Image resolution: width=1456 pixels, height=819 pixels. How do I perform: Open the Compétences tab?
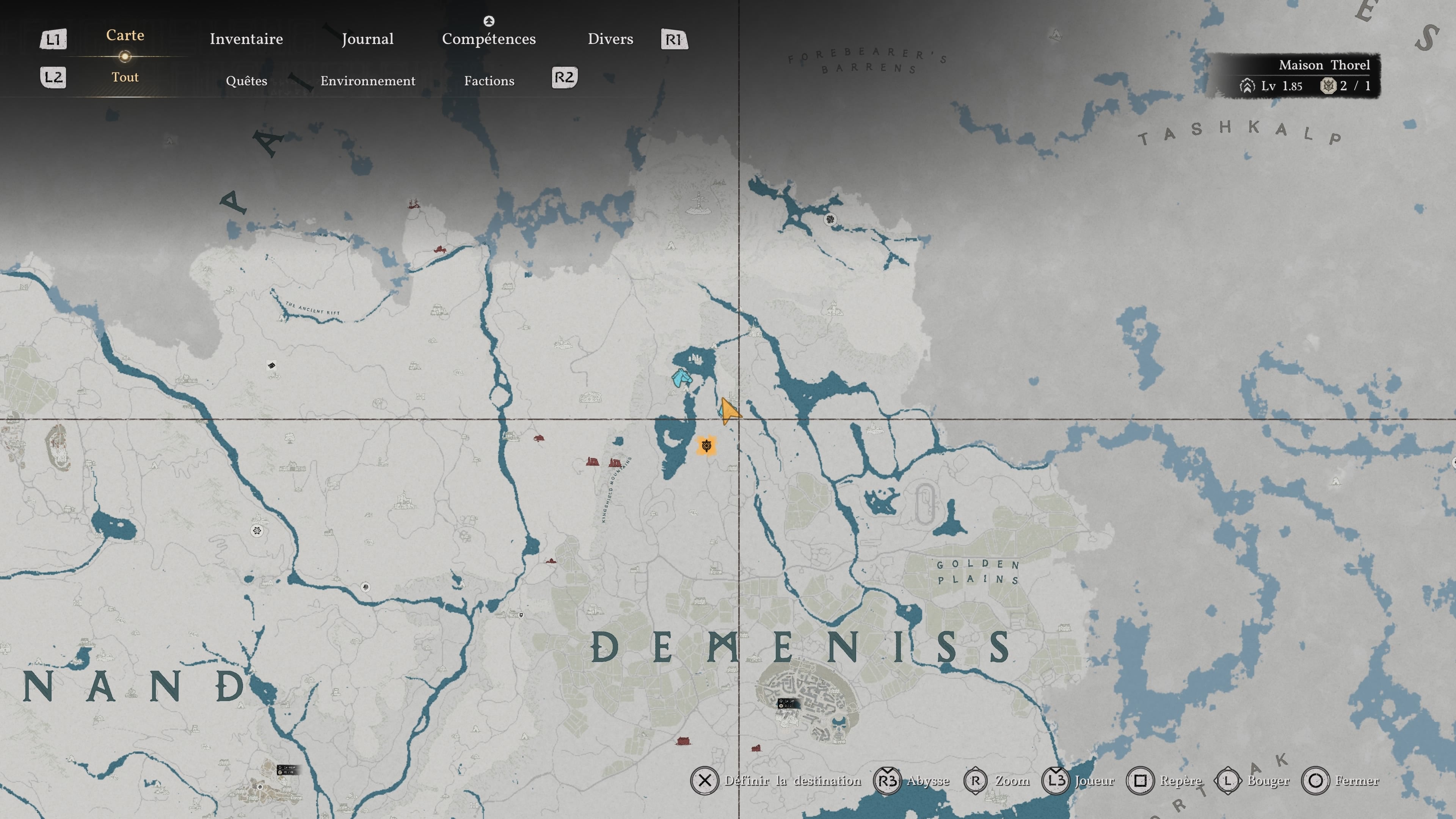[x=489, y=39]
